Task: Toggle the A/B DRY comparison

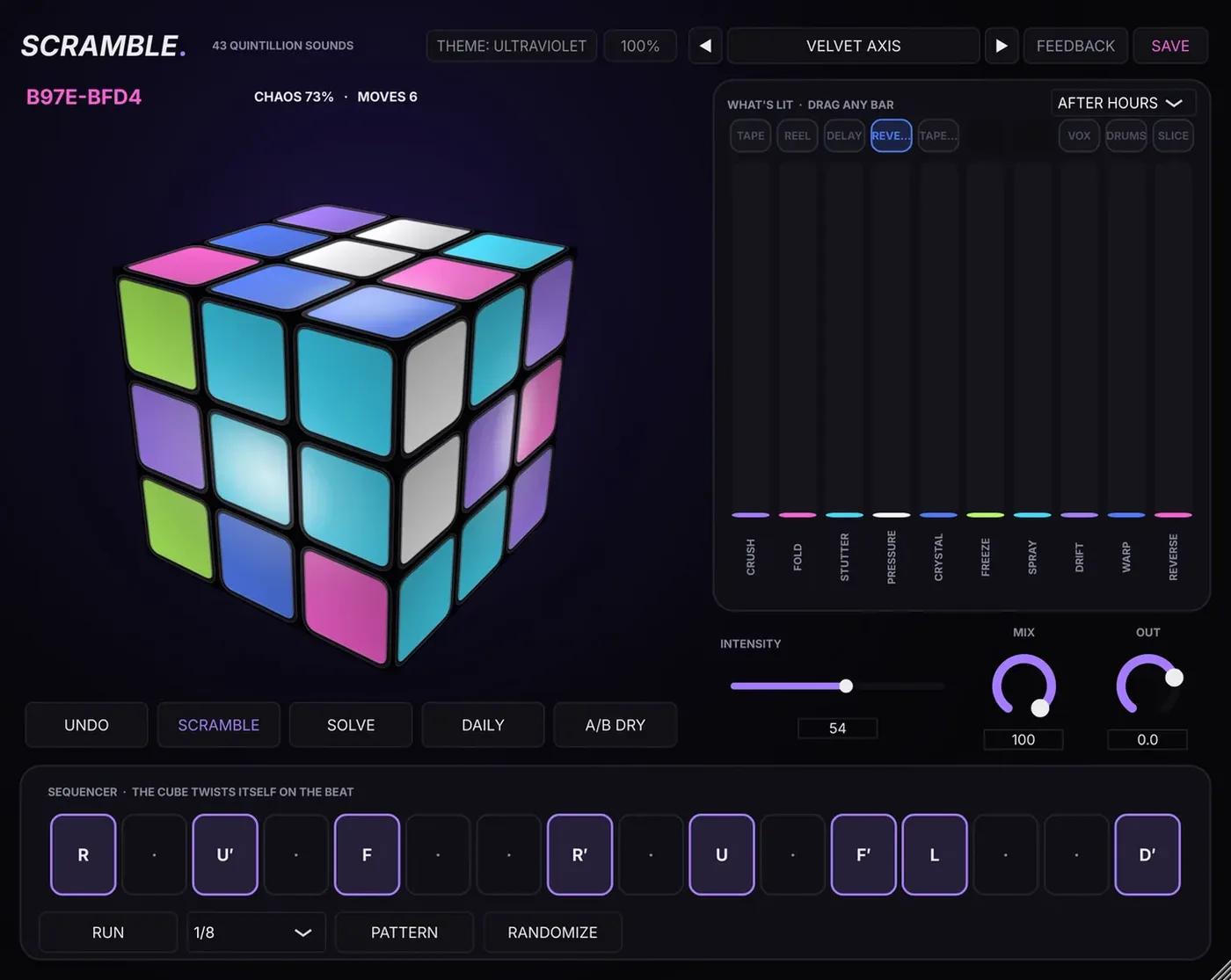Action: [x=615, y=725]
